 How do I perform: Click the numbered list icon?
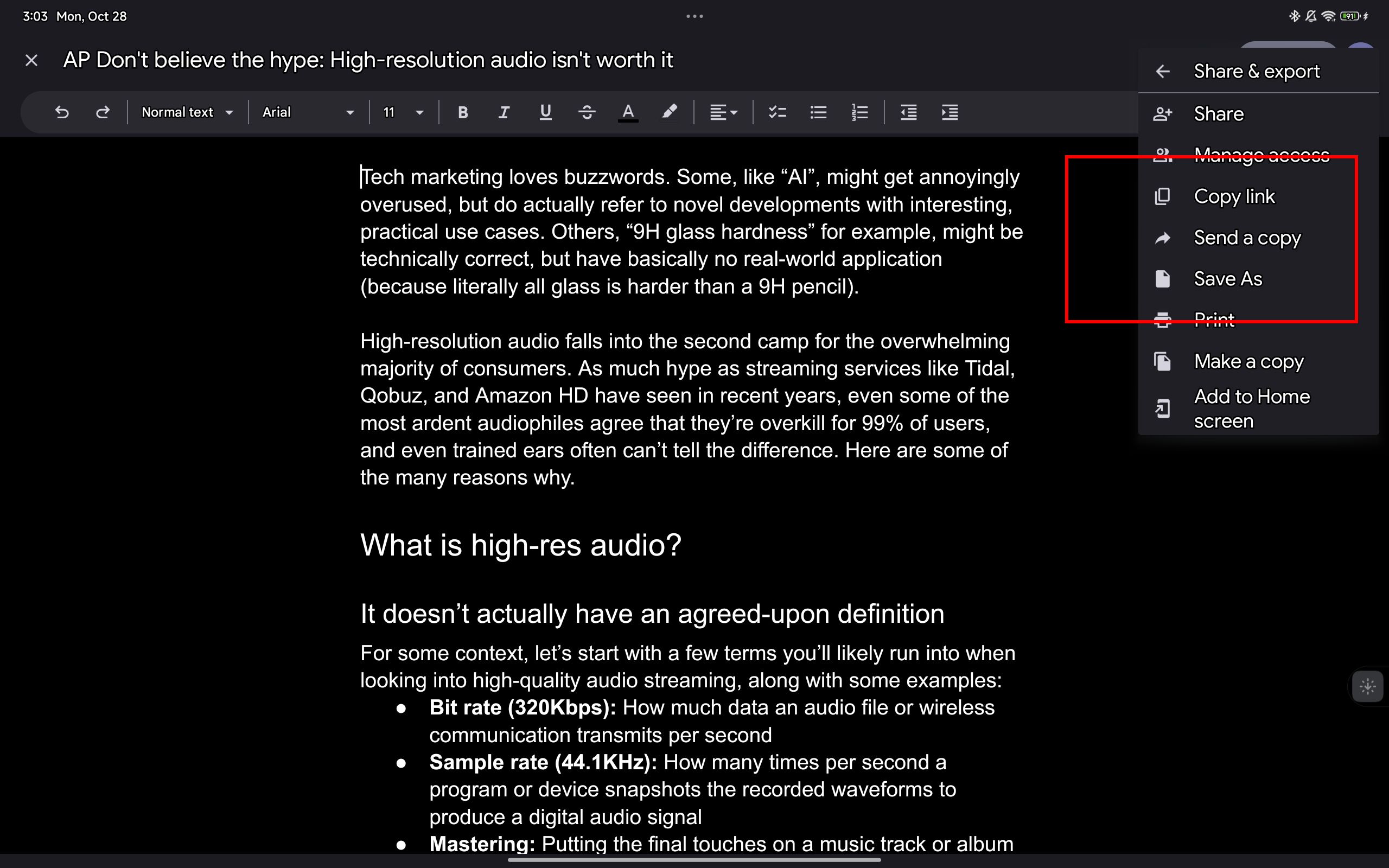tap(861, 112)
